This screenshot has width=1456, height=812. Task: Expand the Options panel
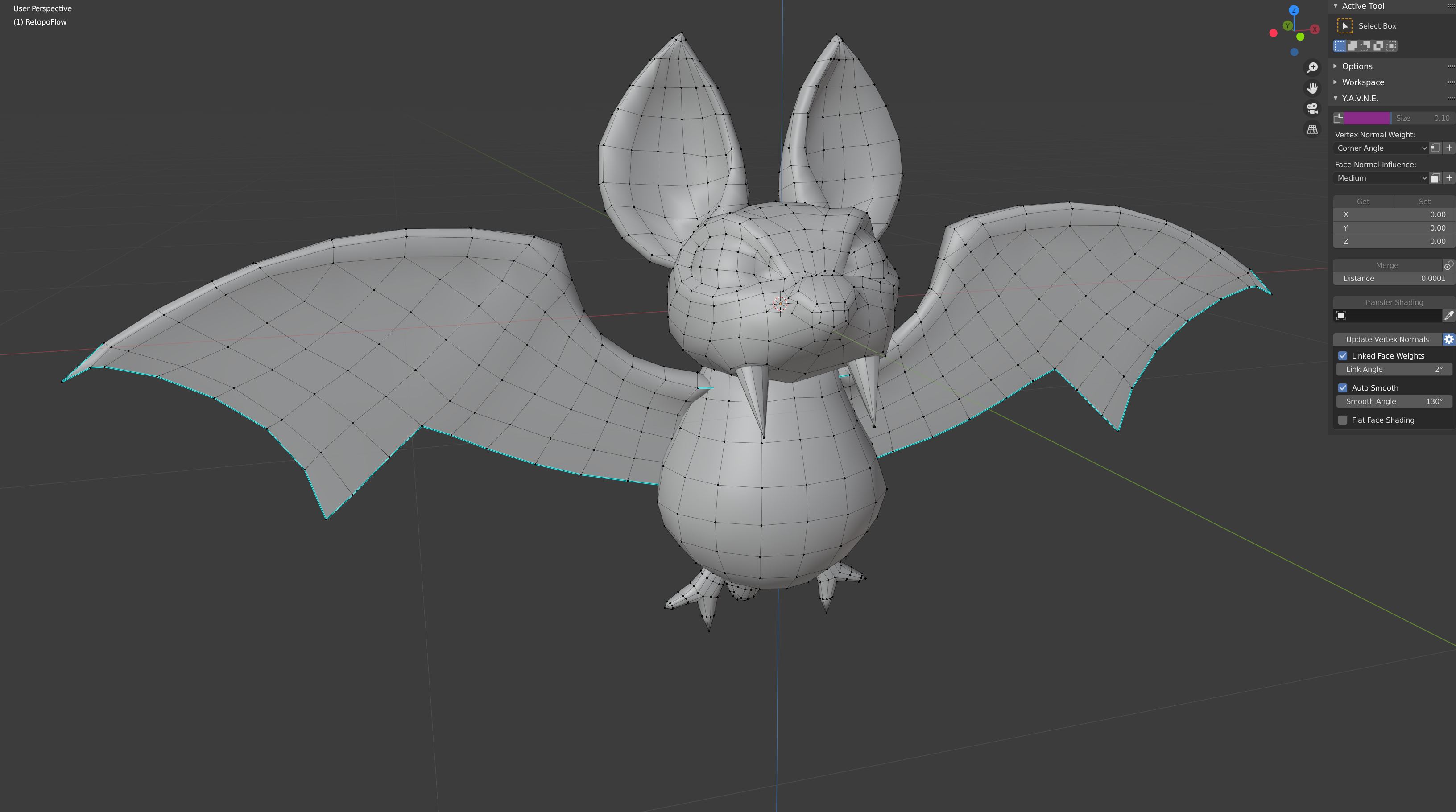(x=1336, y=66)
